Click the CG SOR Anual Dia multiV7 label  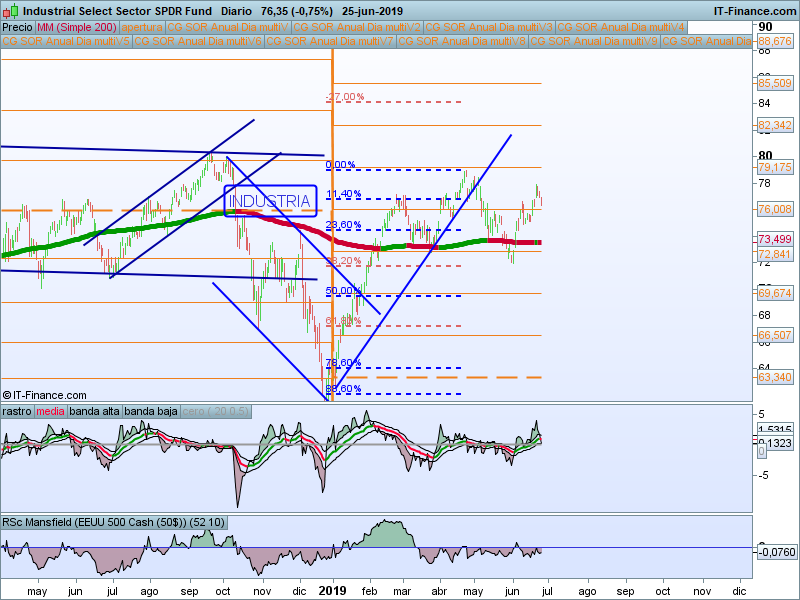330,41
